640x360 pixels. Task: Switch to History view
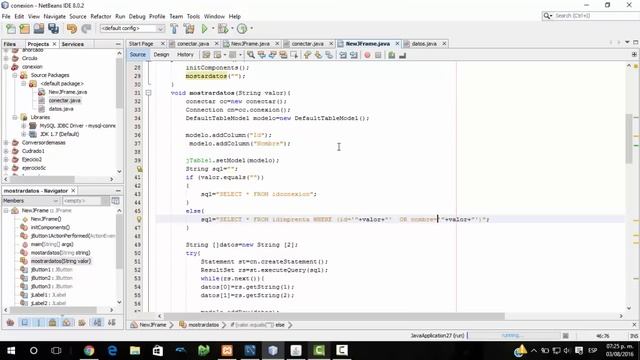[x=185, y=55]
